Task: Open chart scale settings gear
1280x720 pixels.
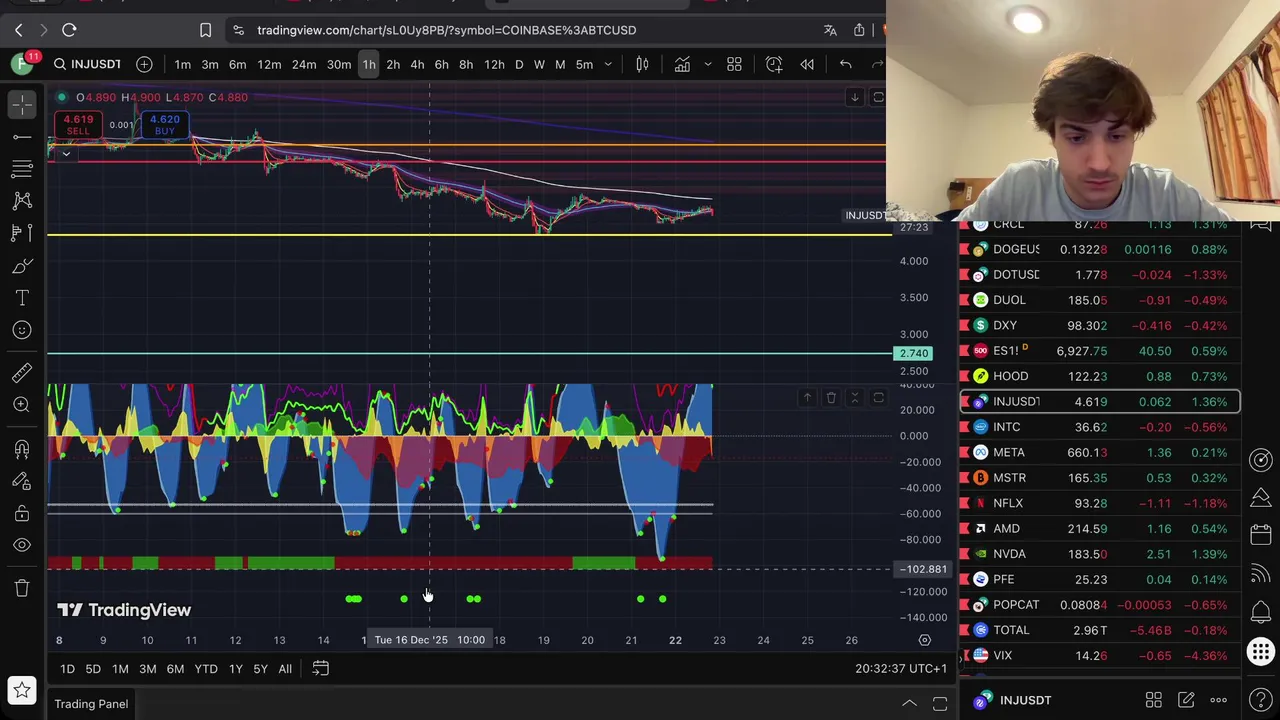Action: click(925, 640)
